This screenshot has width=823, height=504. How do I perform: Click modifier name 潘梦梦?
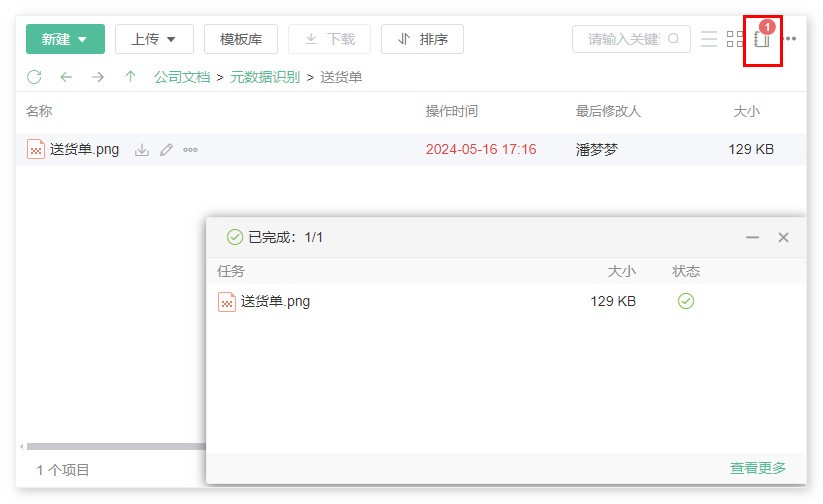(597, 150)
